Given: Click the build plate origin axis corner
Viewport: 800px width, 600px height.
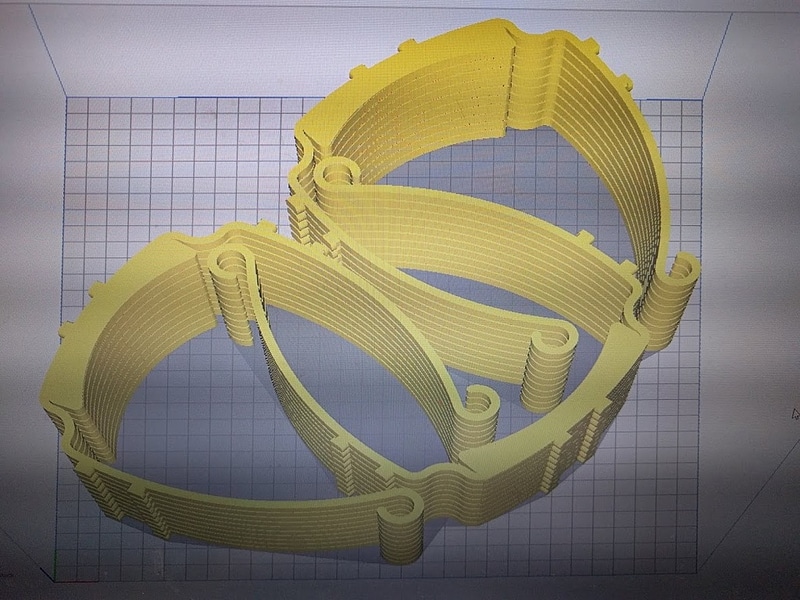Looking at the screenshot, I should pyautogui.click(x=53, y=578).
